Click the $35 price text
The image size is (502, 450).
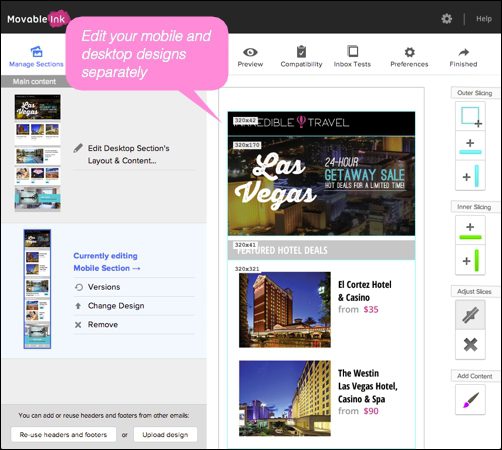pos(371,310)
